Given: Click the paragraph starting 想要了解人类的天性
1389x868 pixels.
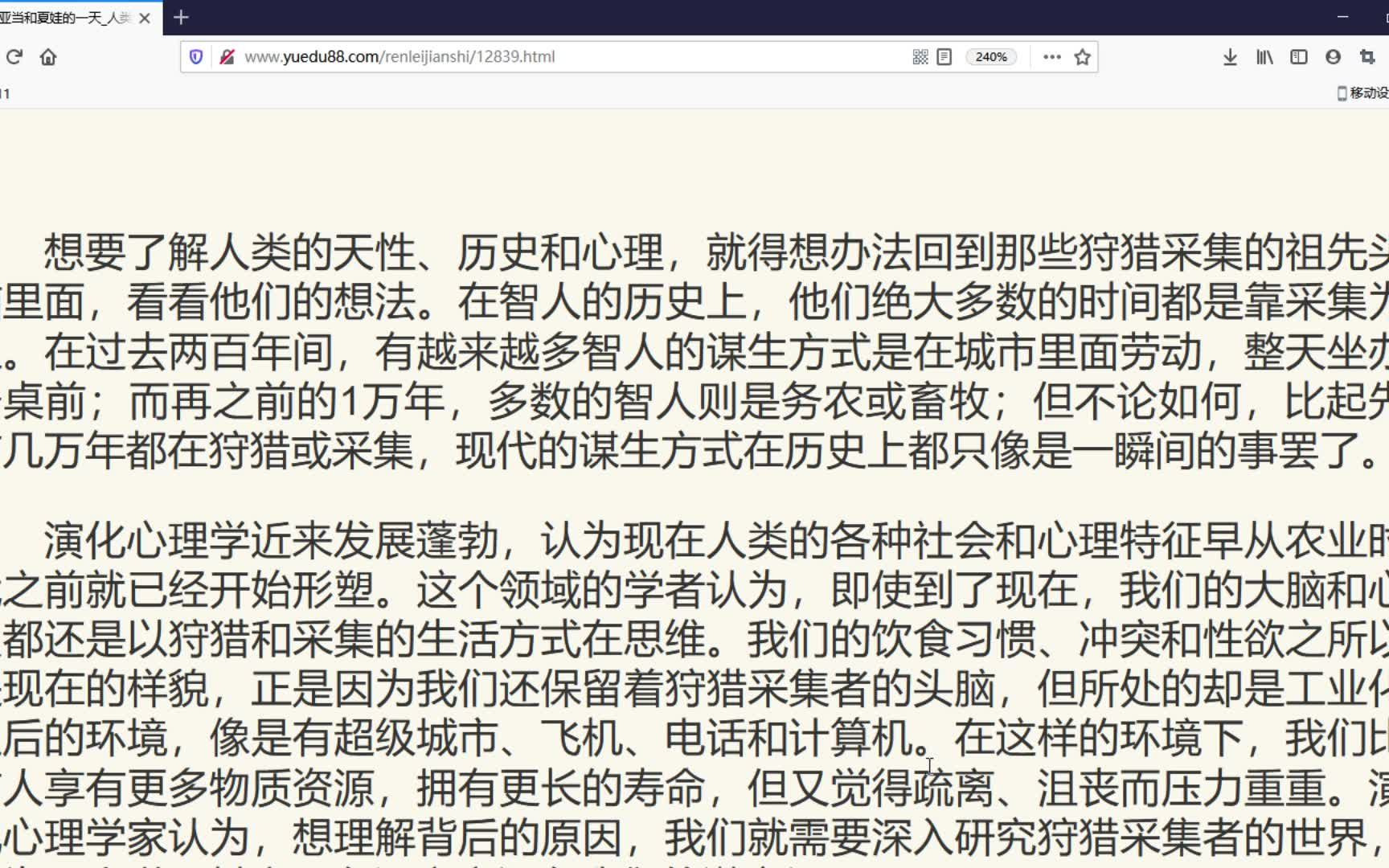Looking at the screenshot, I should (694, 352).
